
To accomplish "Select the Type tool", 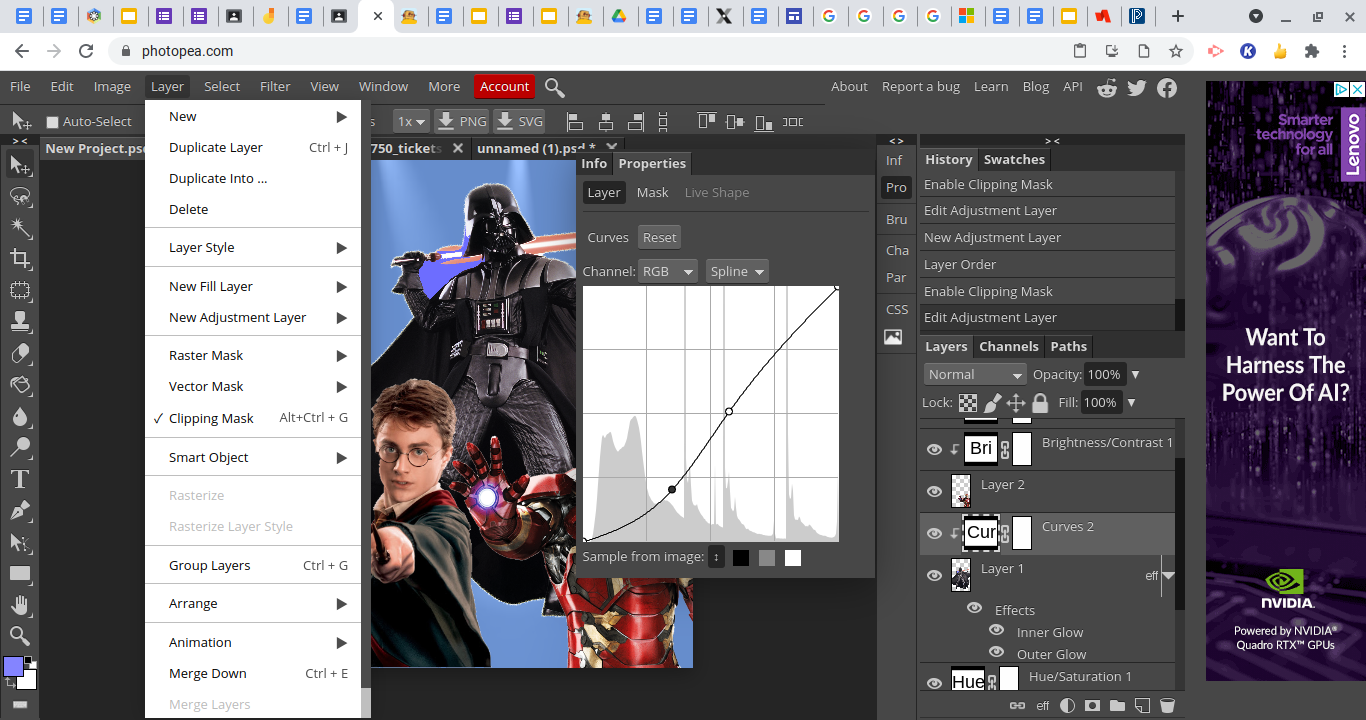I will click(20, 479).
